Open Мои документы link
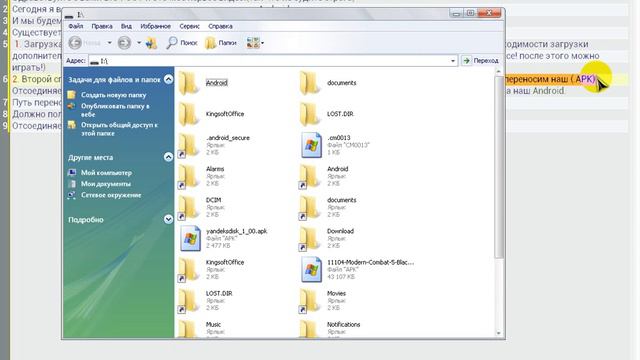The height and width of the screenshot is (360, 640). [106, 184]
